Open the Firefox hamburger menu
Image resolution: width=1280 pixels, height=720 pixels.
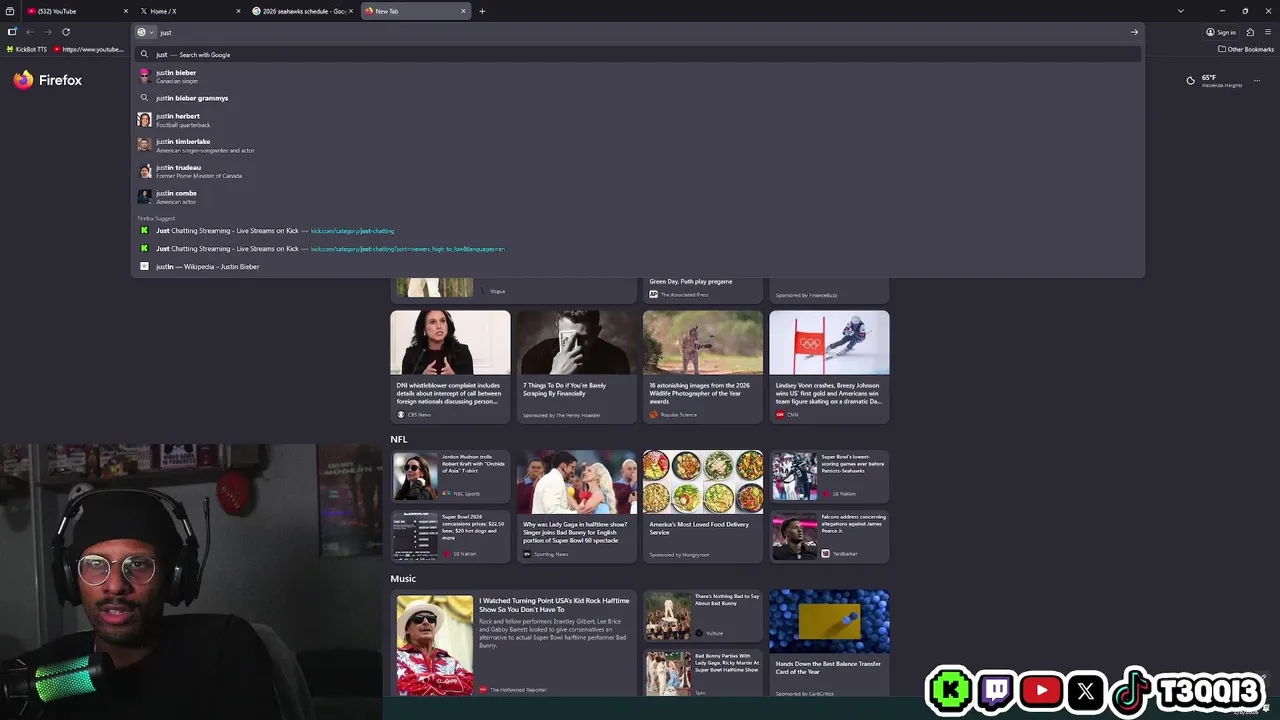click(1268, 32)
